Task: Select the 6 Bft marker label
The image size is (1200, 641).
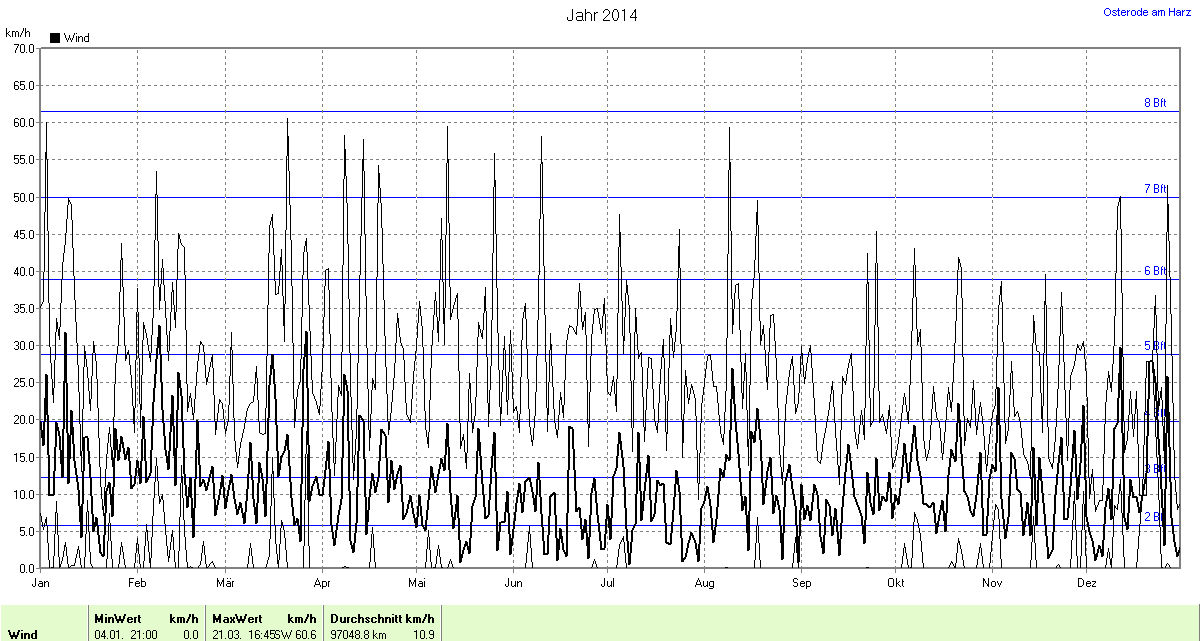Action: pyautogui.click(x=1155, y=271)
